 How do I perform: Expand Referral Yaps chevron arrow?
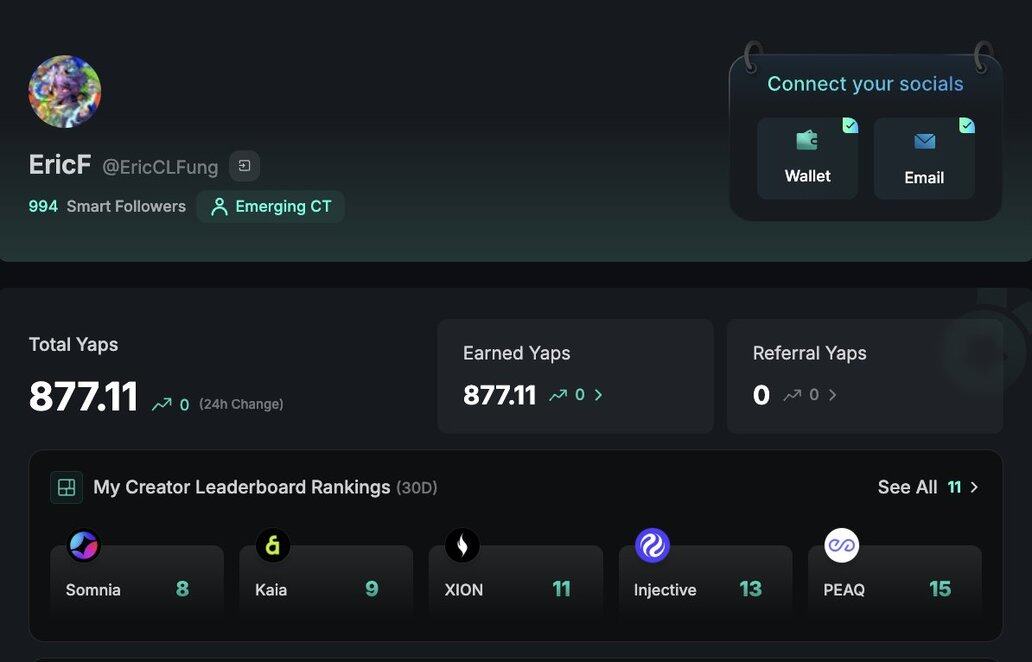coord(833,395)
